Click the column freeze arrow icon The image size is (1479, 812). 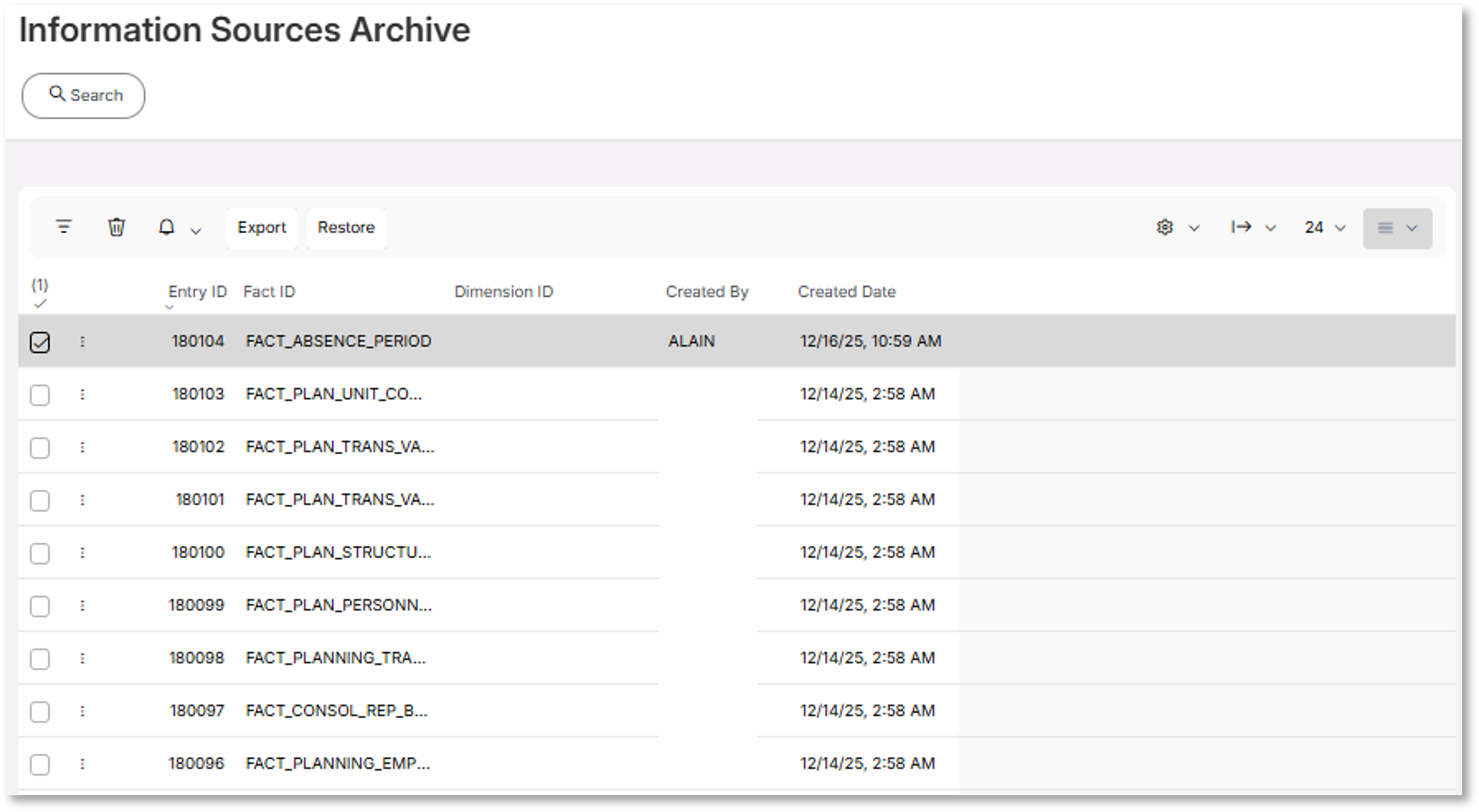[1241, 227]
